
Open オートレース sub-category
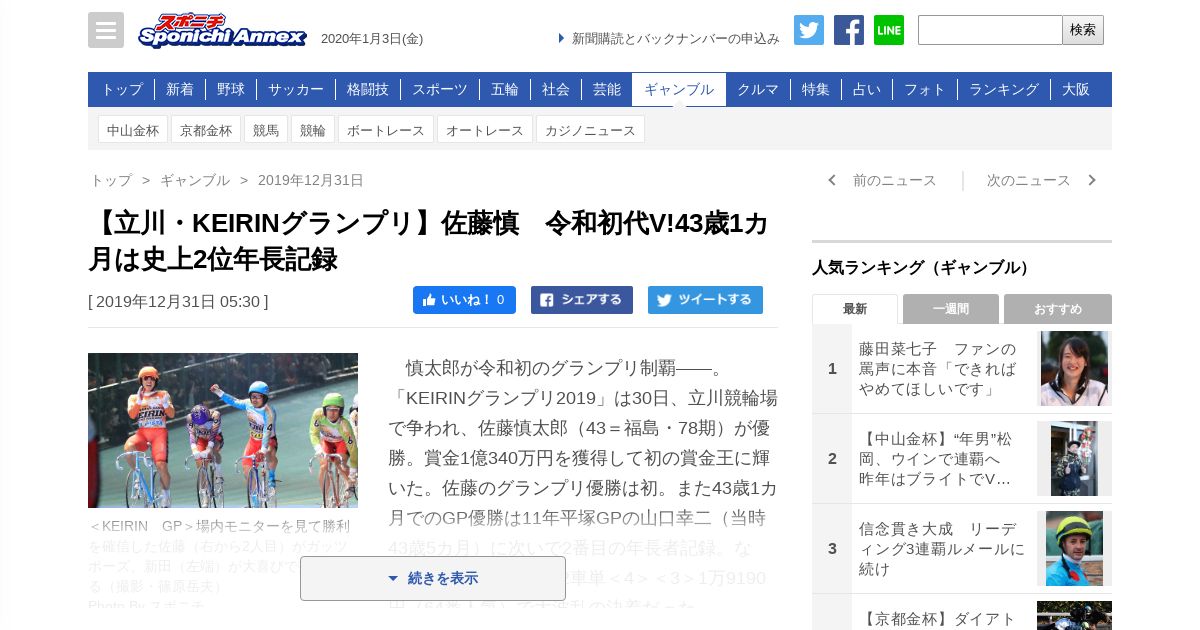point(485,130)
